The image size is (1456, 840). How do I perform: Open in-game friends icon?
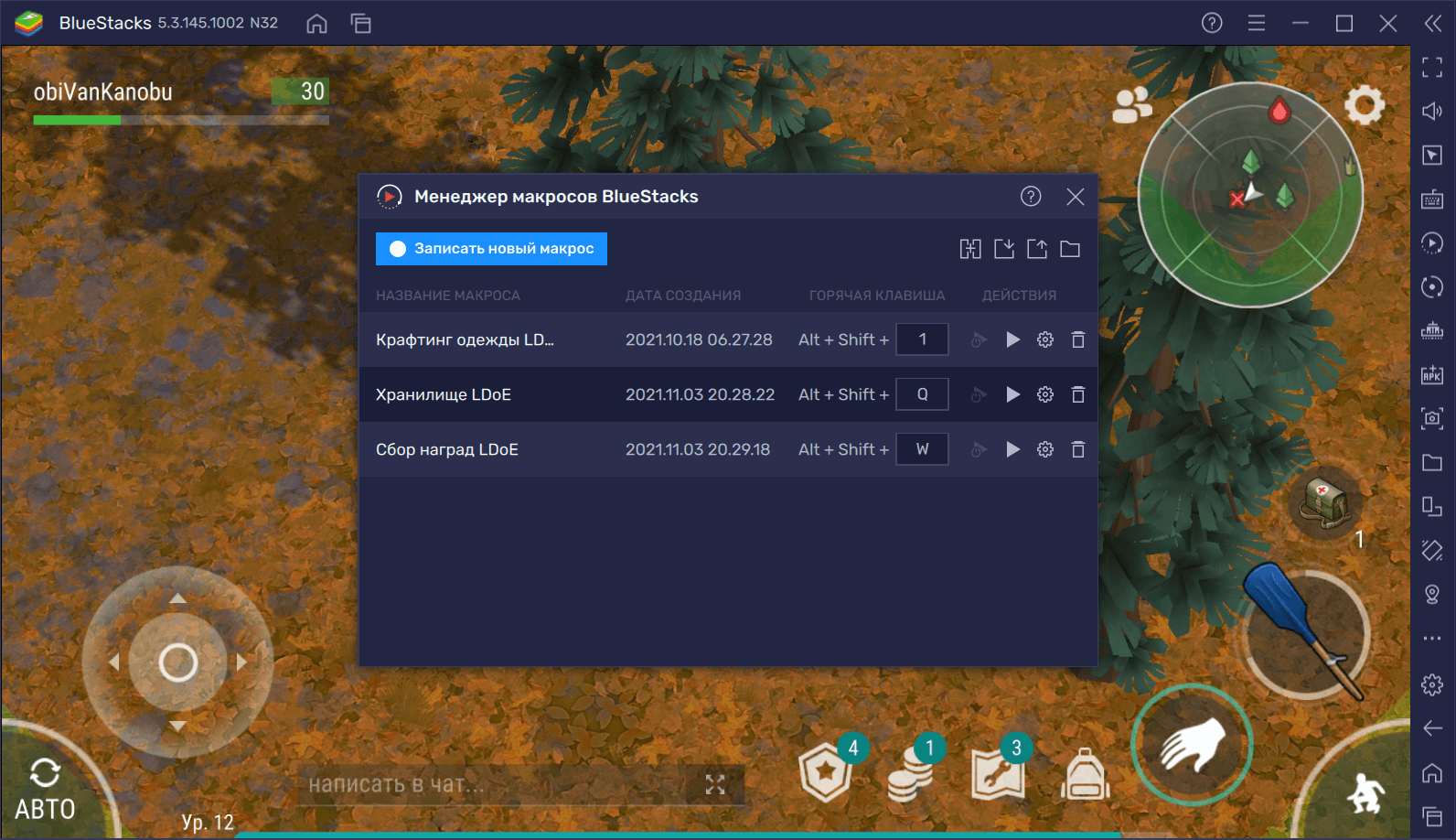coord(1132,105)
